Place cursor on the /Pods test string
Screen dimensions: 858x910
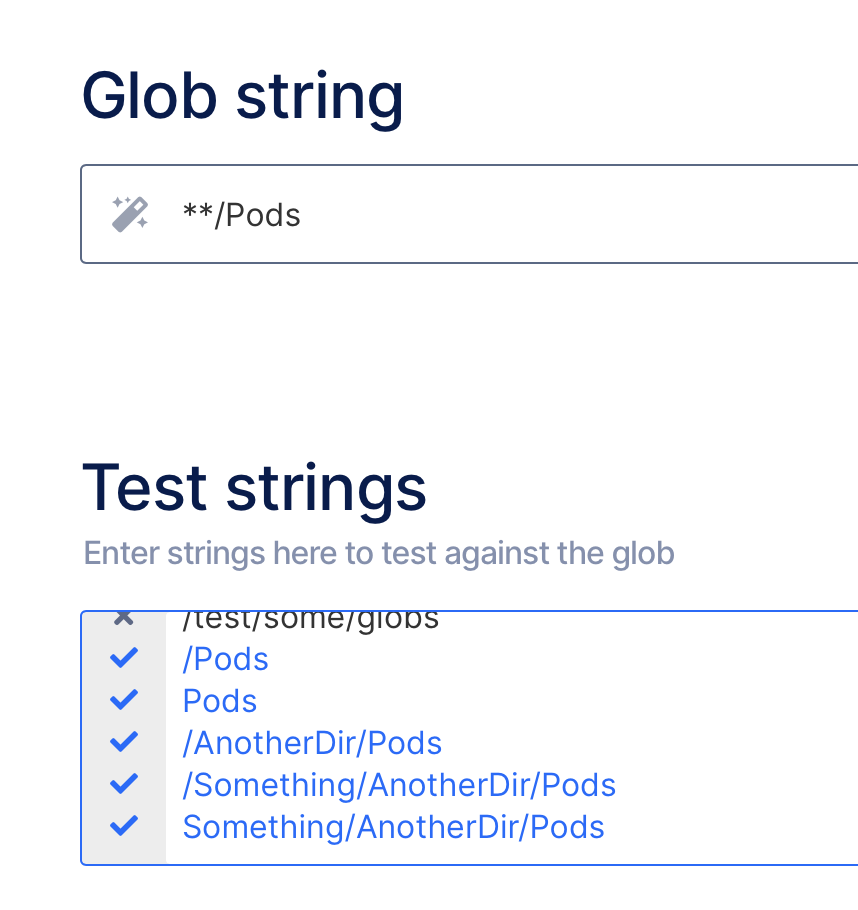coord(226,659)
